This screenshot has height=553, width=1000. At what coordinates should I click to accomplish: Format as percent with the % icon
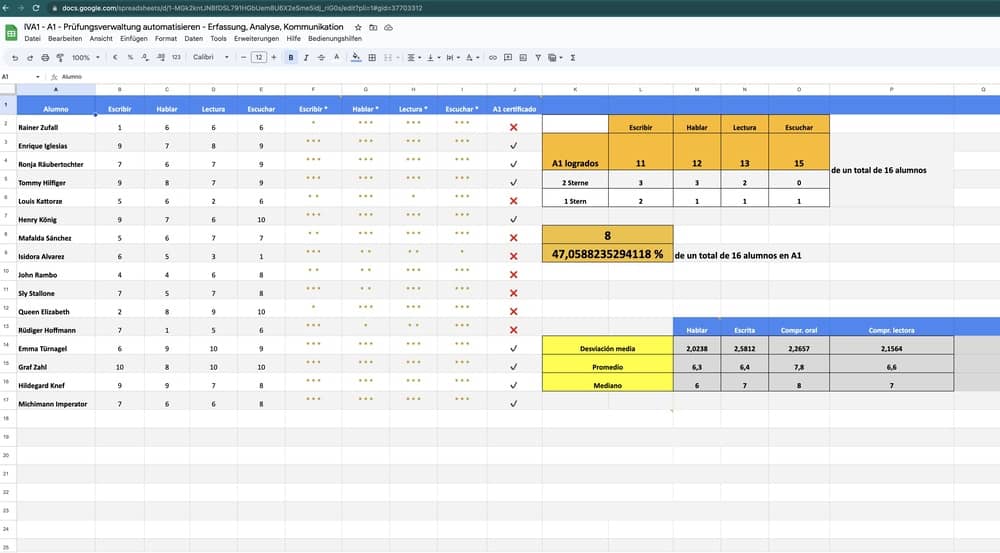130,58
